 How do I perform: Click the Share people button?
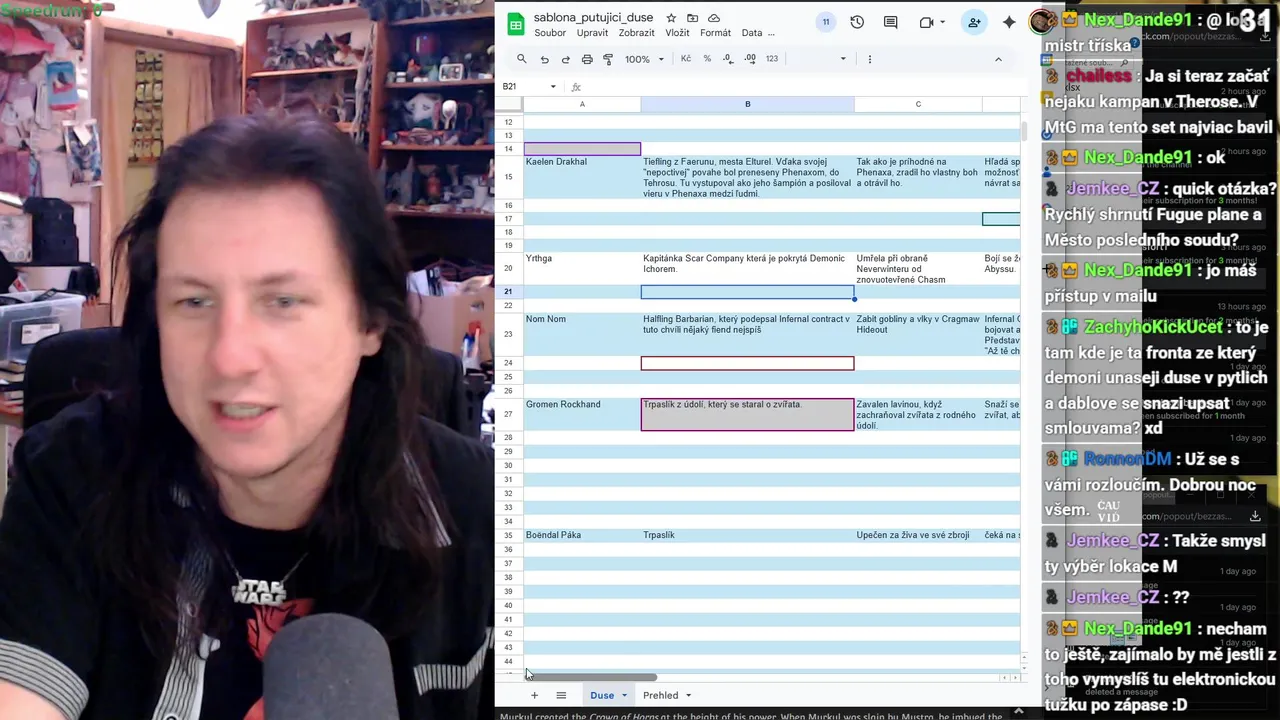coord(974,22)
